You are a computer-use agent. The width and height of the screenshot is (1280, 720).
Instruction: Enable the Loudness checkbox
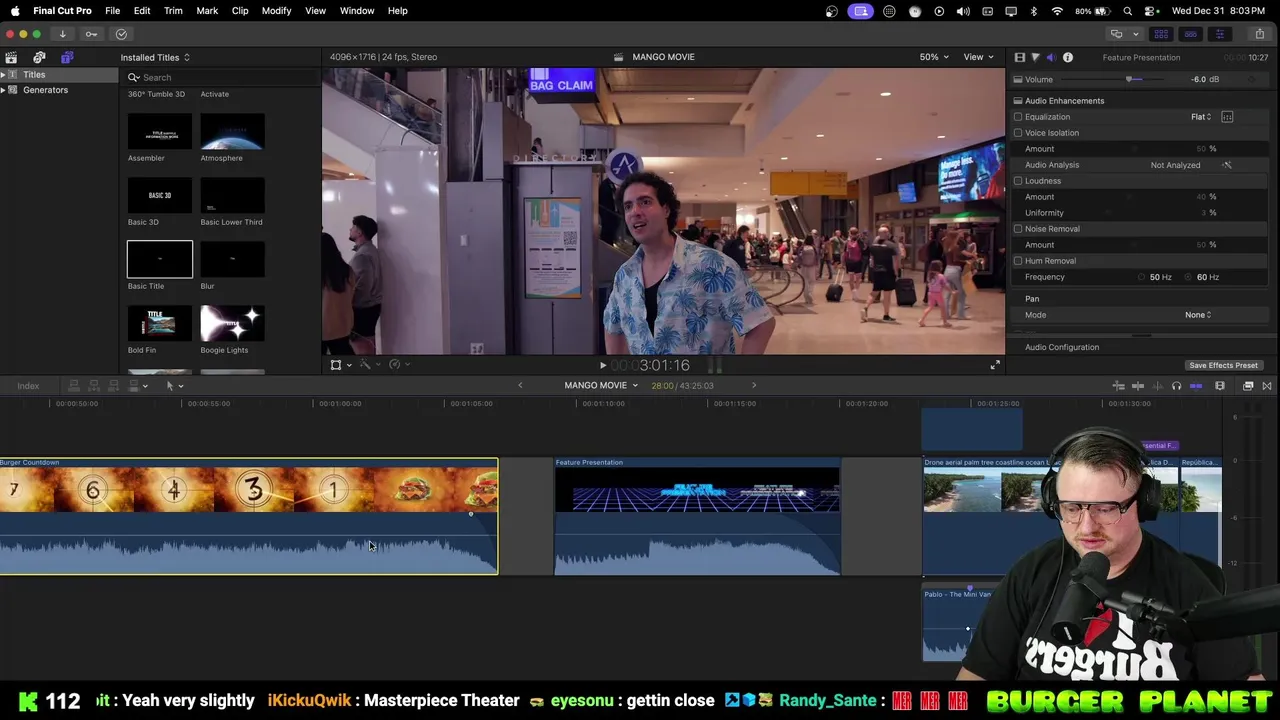[1018, 181]
